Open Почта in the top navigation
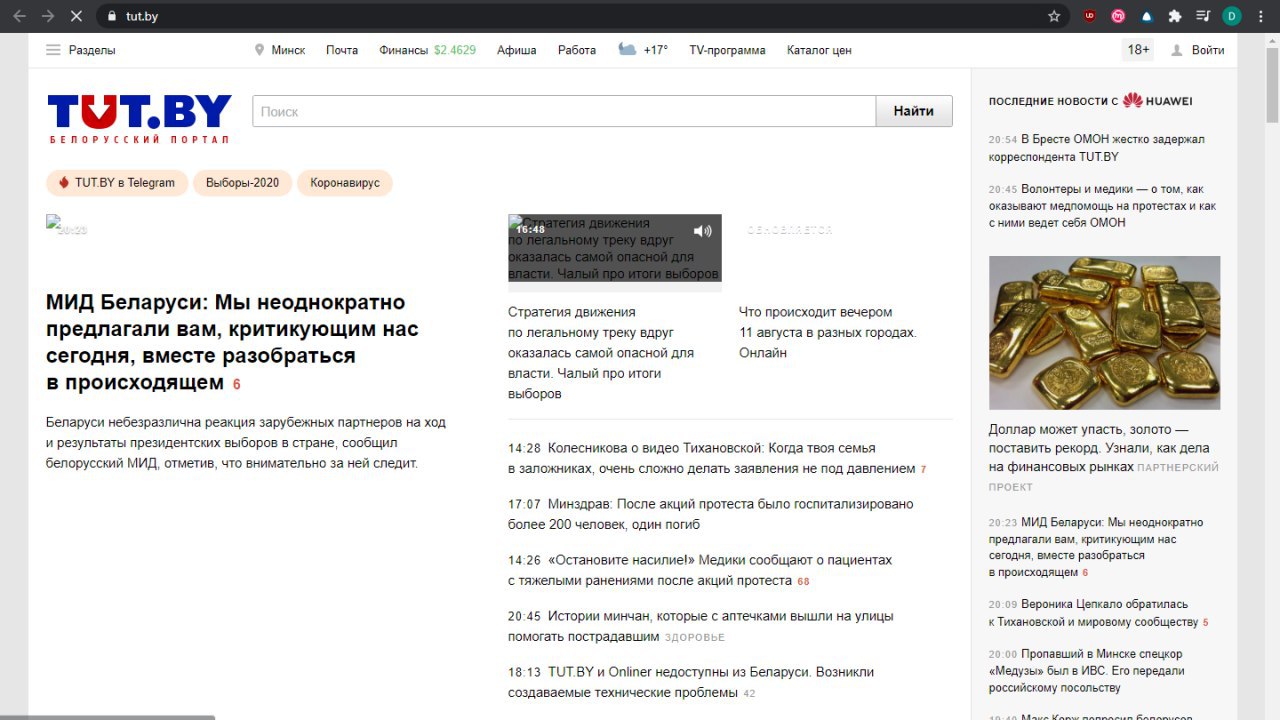1280x720 pixels. [342, 50]
